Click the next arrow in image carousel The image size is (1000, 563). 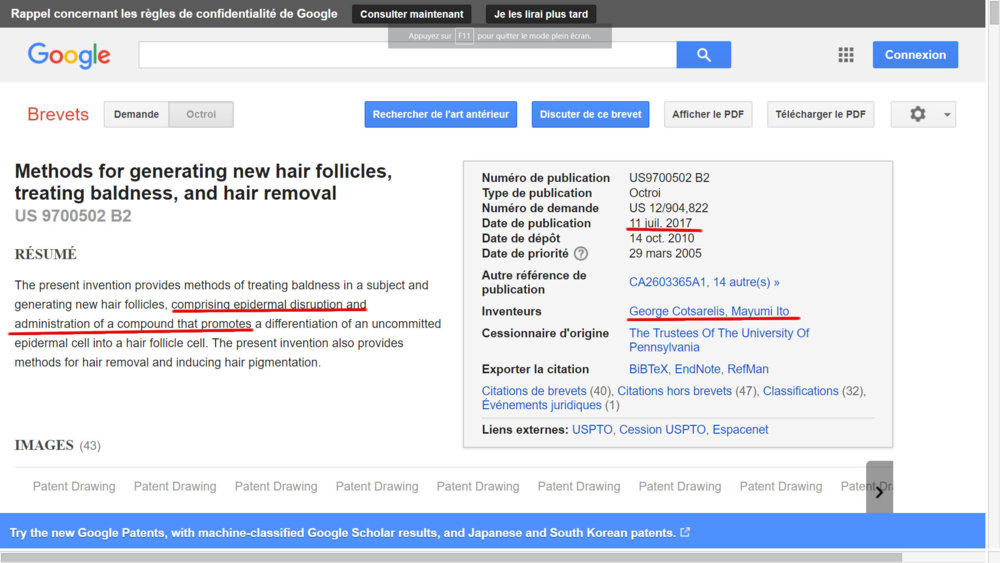(x=879, y=491)
